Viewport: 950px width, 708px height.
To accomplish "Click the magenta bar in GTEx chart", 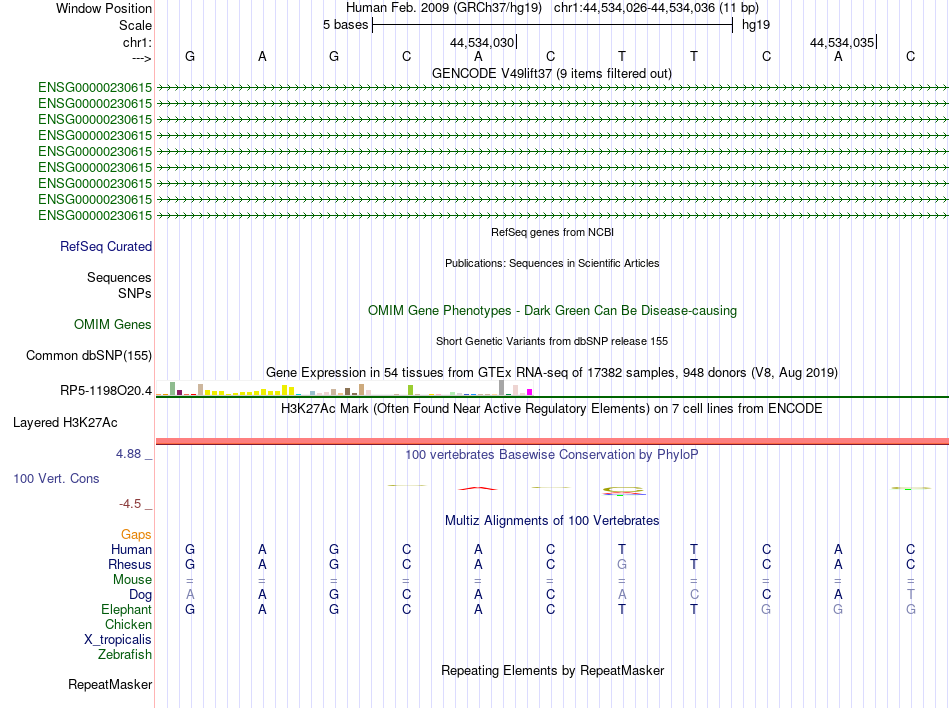I will (x=530, y=392).
